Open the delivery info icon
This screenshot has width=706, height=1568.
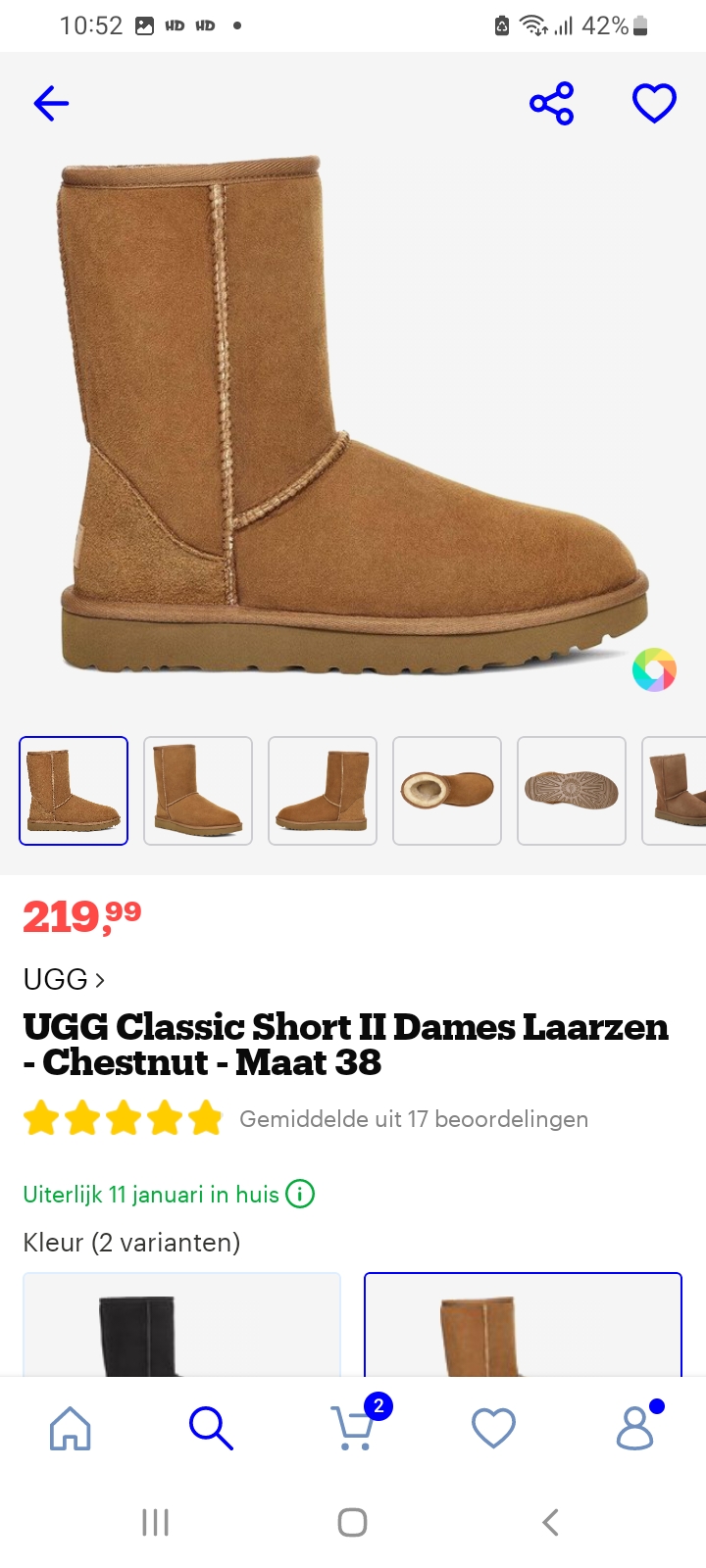pyautogui.click(x=300, y=1195)
